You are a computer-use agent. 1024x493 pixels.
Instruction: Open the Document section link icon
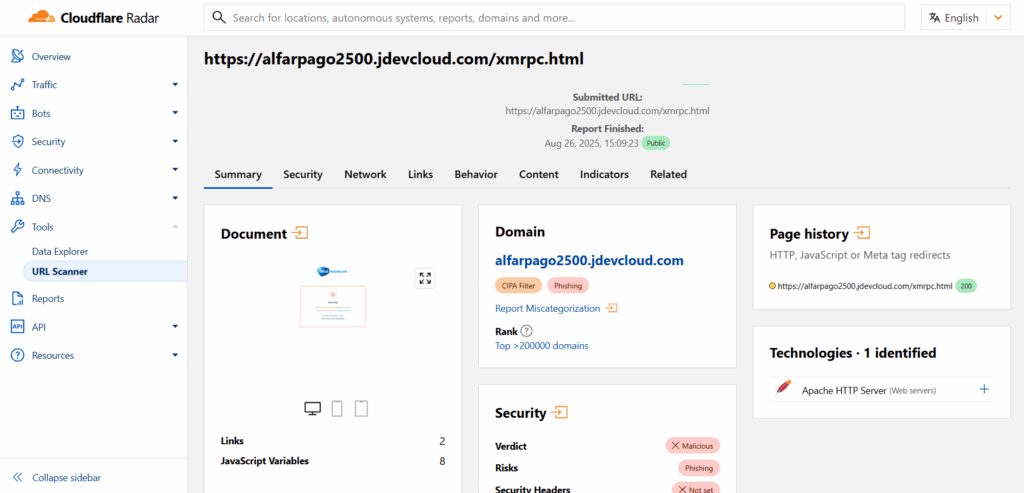click(299, 233)
